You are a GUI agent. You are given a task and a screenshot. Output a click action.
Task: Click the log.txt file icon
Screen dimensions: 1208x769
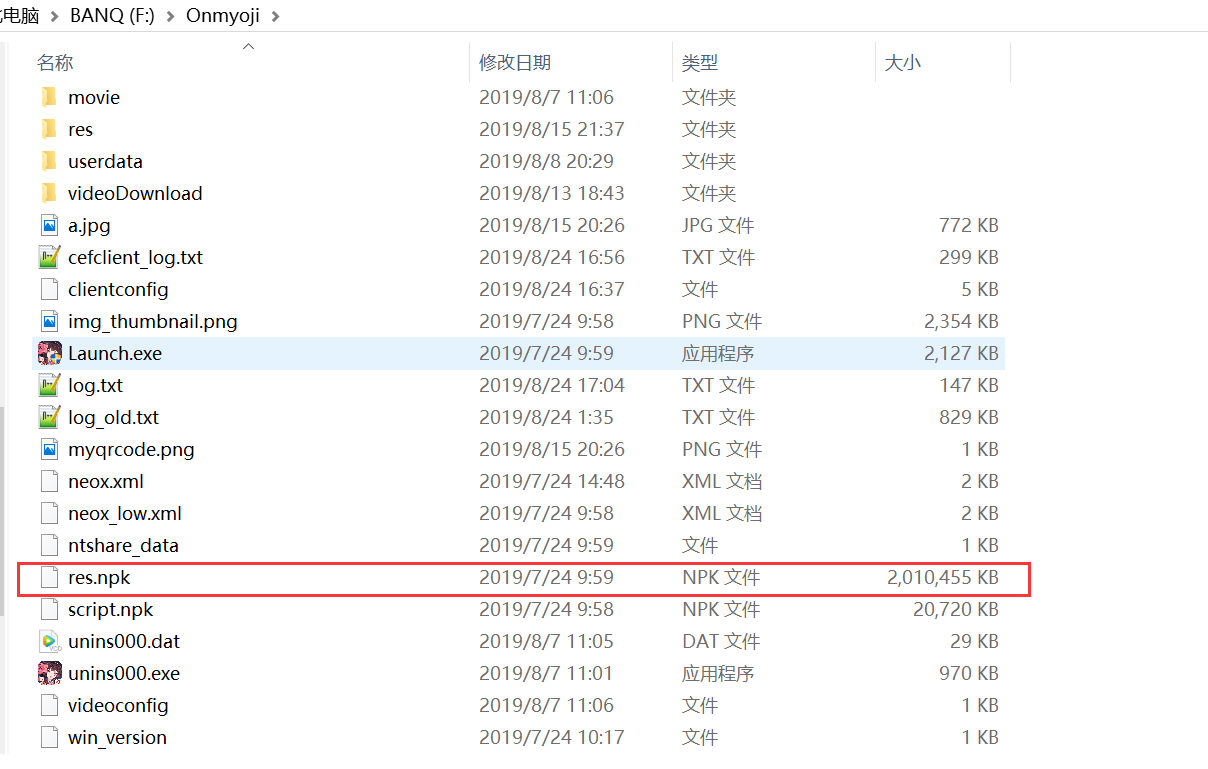[x=49, y=385]
